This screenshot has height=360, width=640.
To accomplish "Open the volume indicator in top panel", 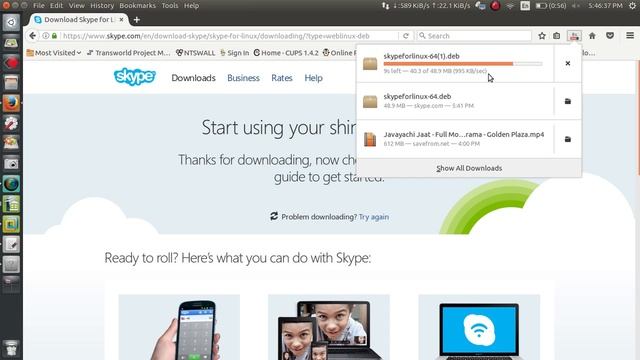I will coord(576,6).
